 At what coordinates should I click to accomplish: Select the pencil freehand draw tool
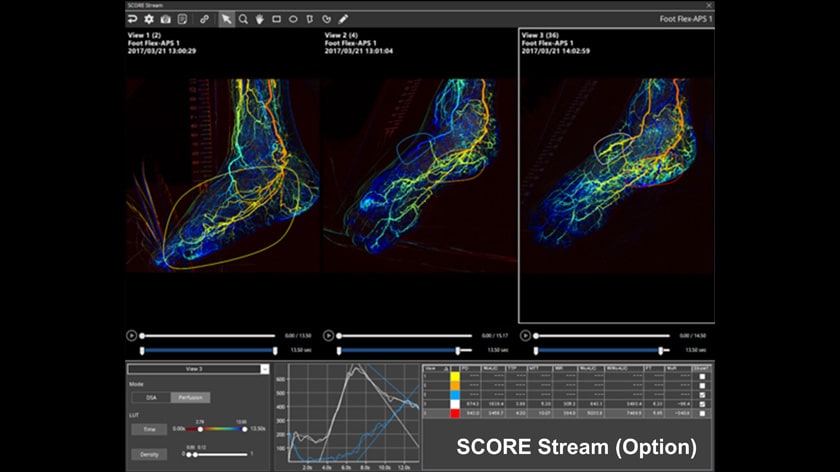click(x=343, y=19)
